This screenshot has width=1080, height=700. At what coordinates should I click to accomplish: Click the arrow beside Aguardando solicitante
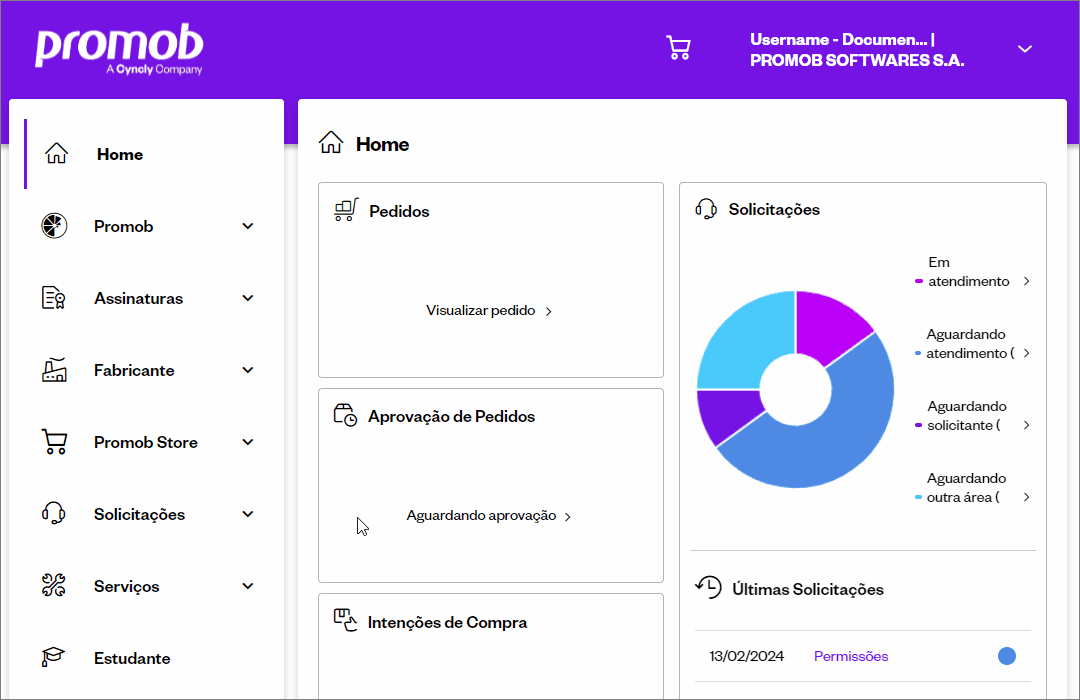point(1026,425)
